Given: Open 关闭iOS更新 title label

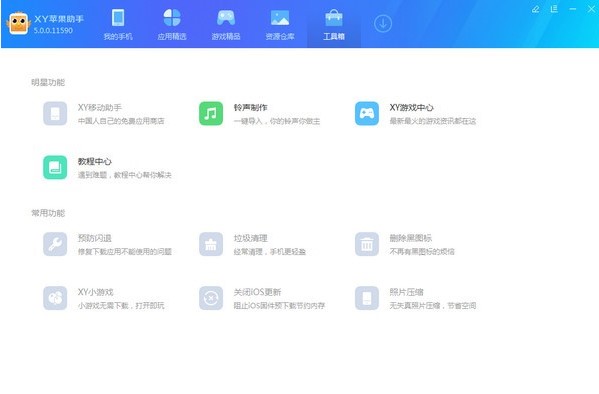Looking at the screenshot, I should coord(257,292).
